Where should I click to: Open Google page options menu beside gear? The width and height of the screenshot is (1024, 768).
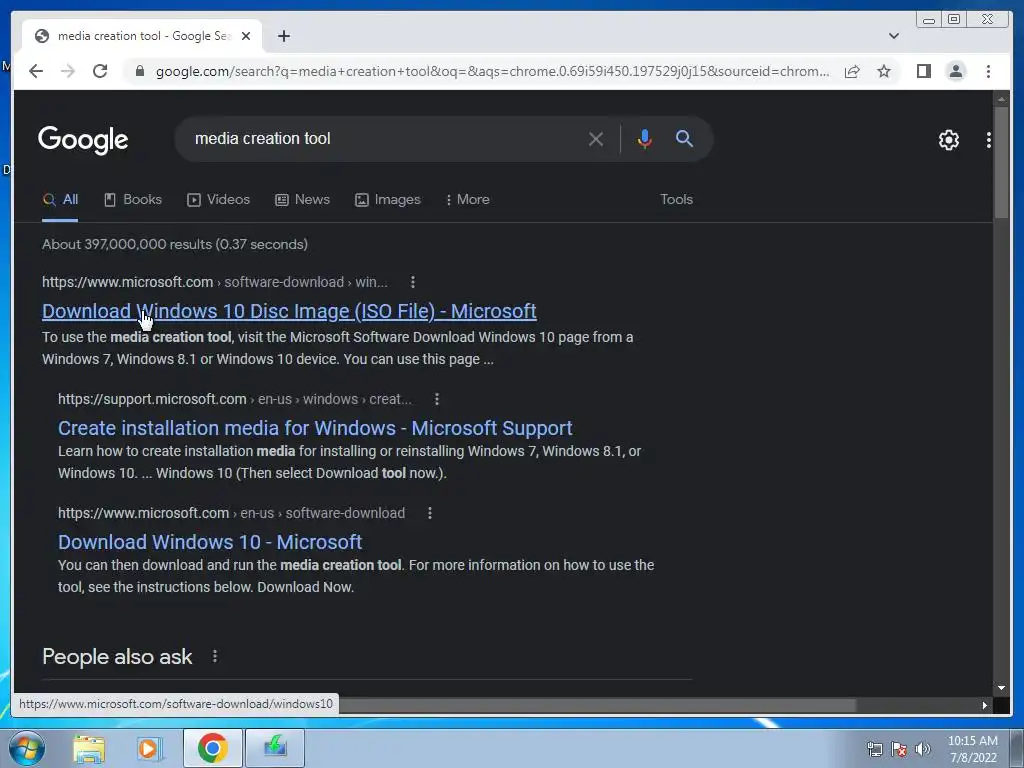pyautogui.click(x=989, y=140)
